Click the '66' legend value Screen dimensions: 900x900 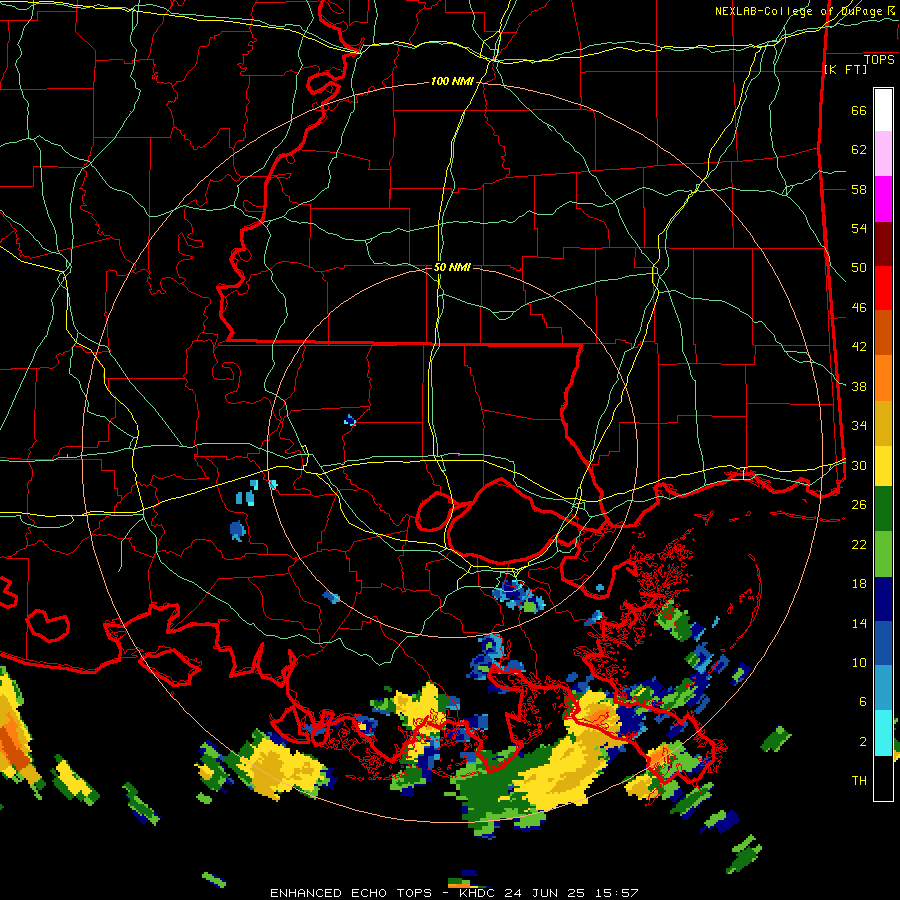(859, 110)
